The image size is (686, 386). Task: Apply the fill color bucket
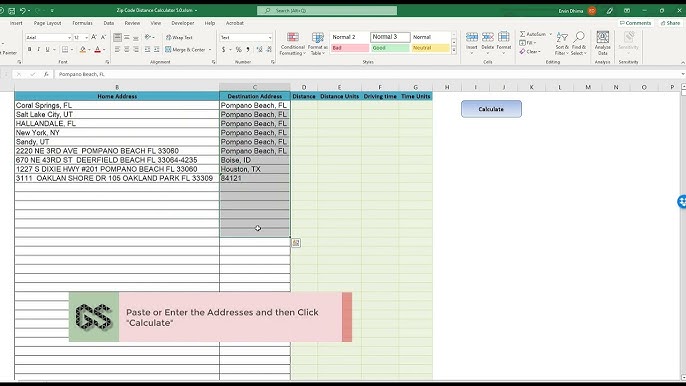pyautogui.click(x=83, y=49)
